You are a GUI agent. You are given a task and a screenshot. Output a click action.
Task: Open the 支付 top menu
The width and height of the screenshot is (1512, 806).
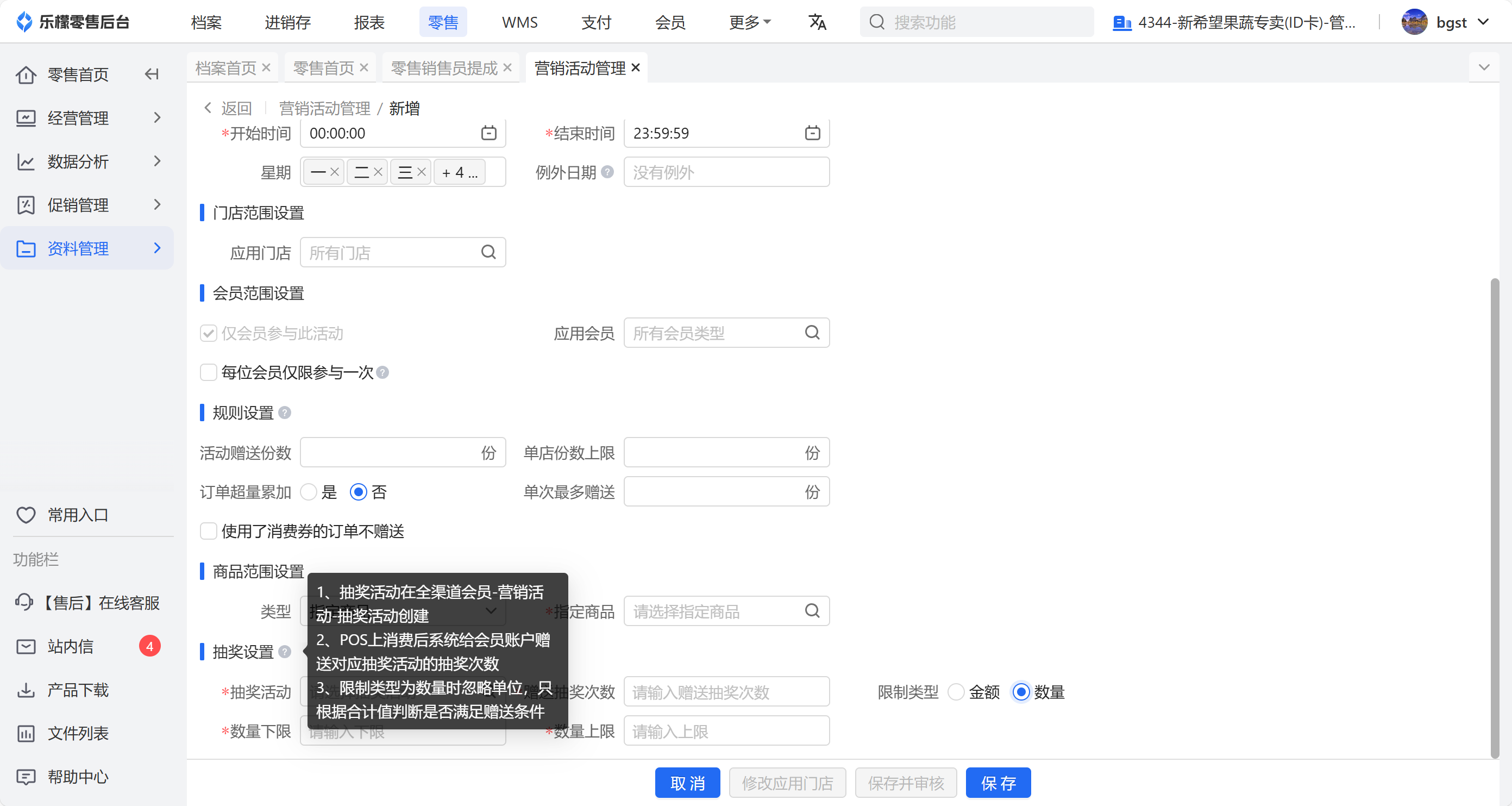coord(597,22)
